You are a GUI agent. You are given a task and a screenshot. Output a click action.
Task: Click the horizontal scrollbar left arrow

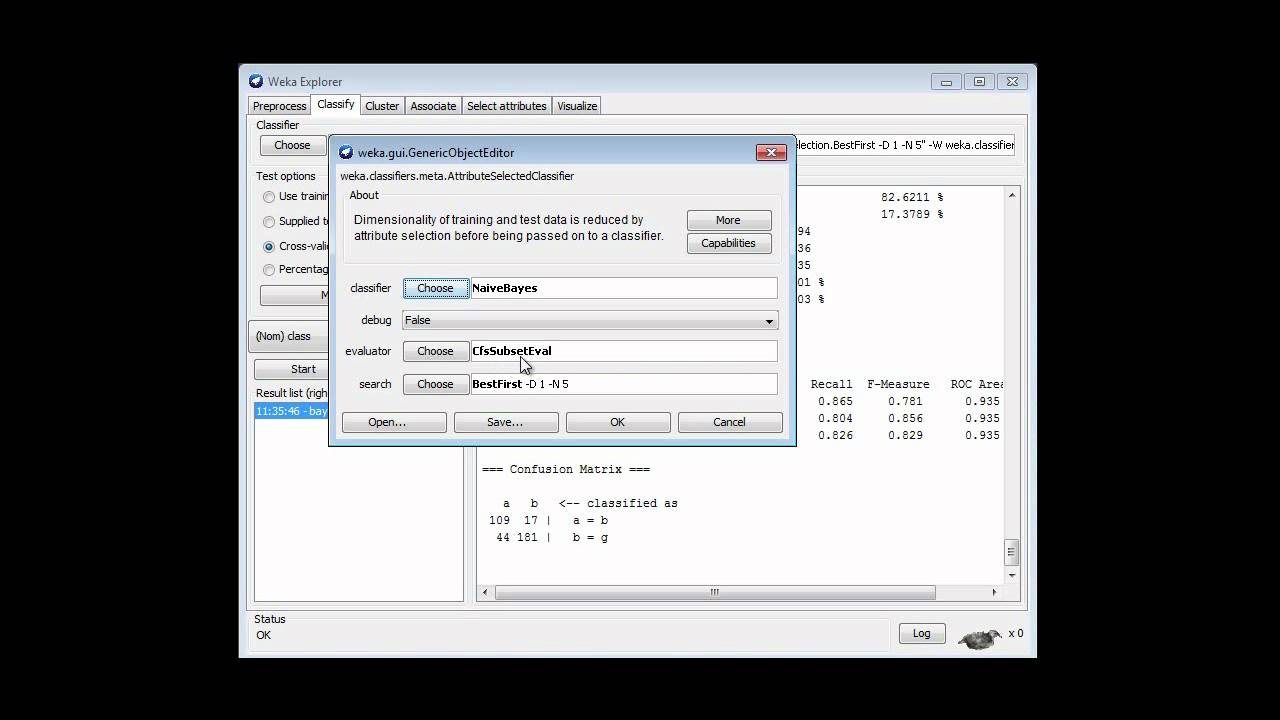click(x=486, y=592)
